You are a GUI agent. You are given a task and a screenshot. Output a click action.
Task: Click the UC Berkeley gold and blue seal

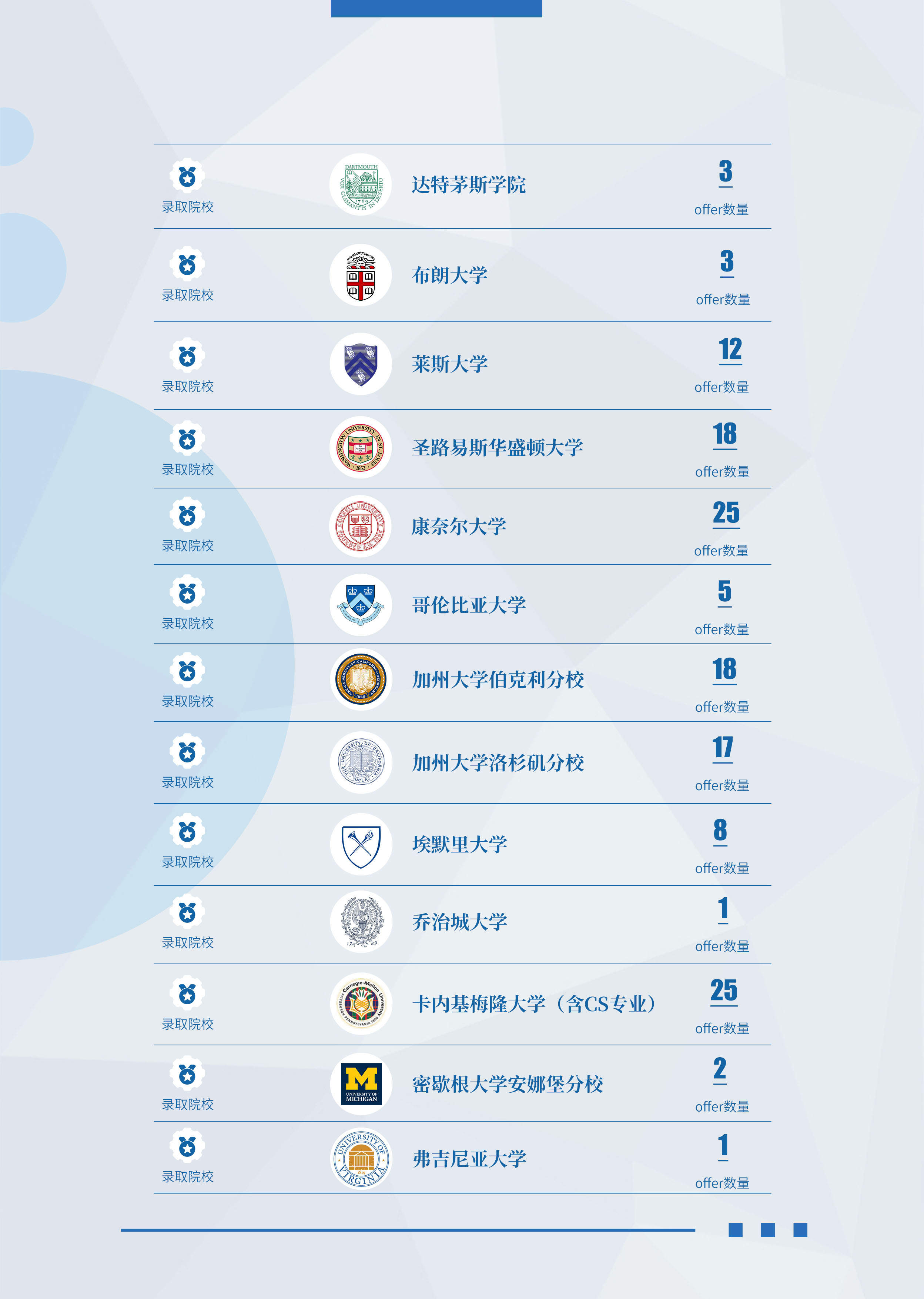tap(361, 679)
